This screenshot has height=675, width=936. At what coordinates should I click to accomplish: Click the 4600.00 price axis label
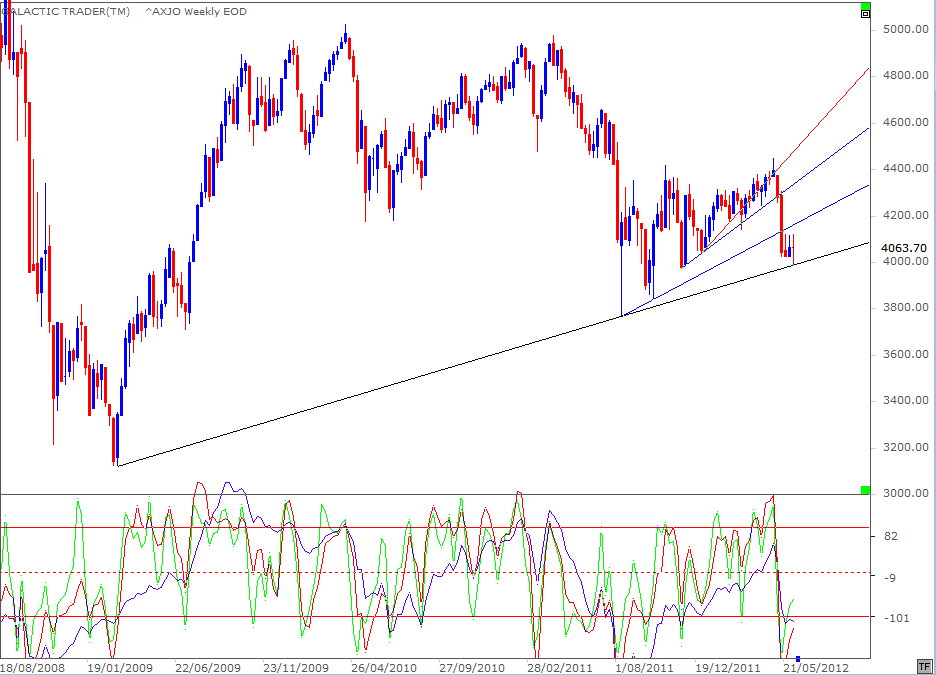point(906,122)
